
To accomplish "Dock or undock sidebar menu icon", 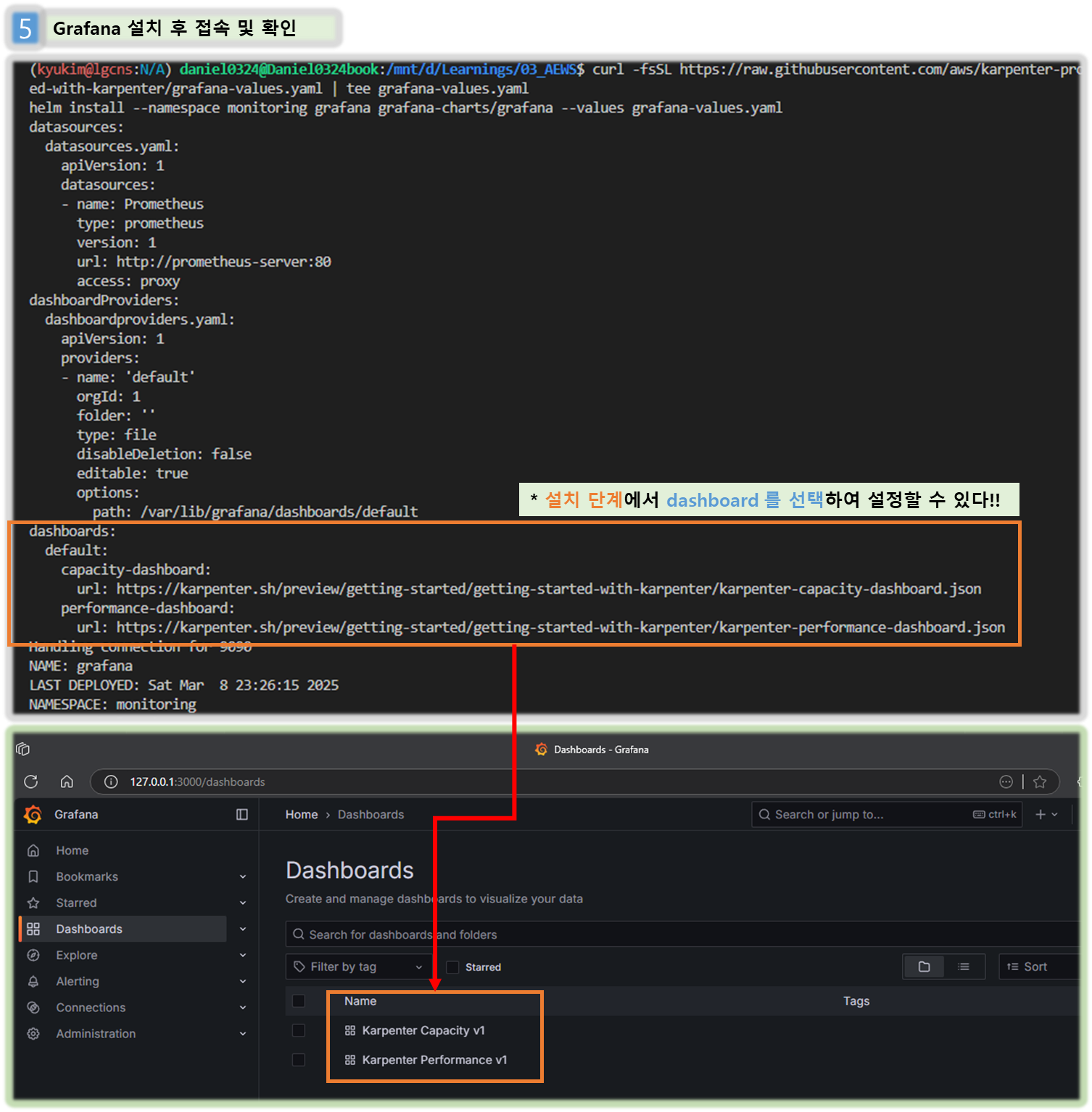I will [x=242, y=814].
